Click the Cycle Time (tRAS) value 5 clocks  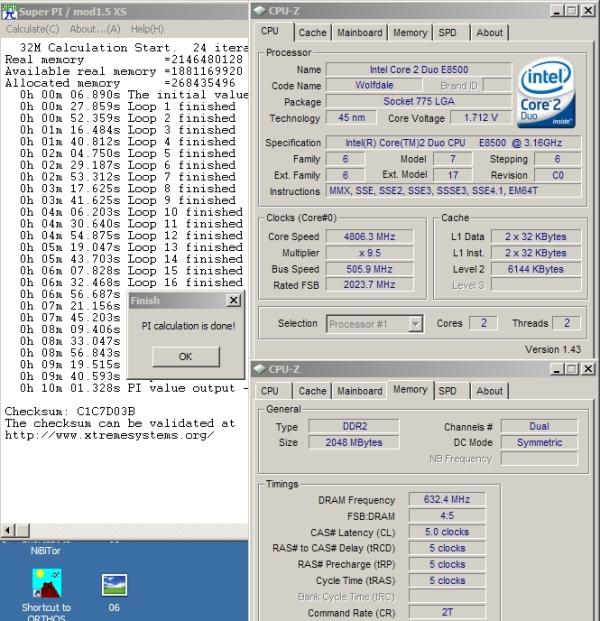[447, 581]
